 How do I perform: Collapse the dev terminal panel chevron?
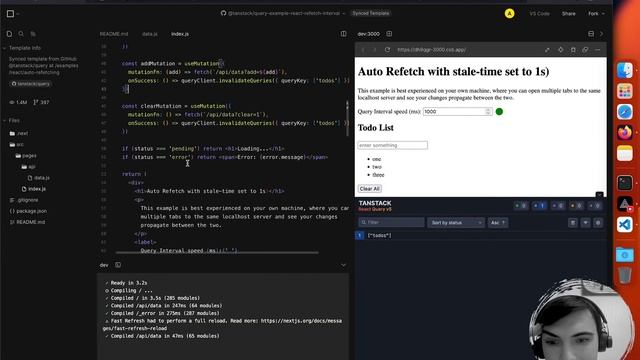coord(343,265)
